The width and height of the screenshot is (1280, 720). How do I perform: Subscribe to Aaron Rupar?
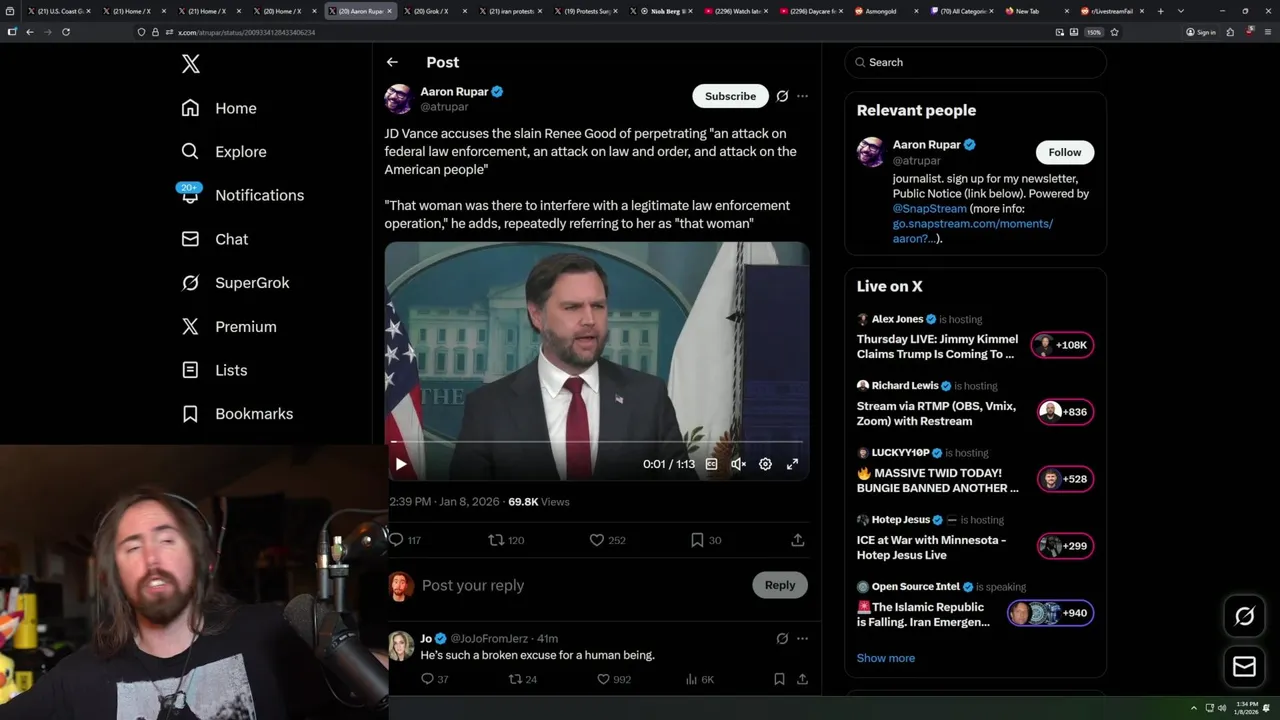730,96
